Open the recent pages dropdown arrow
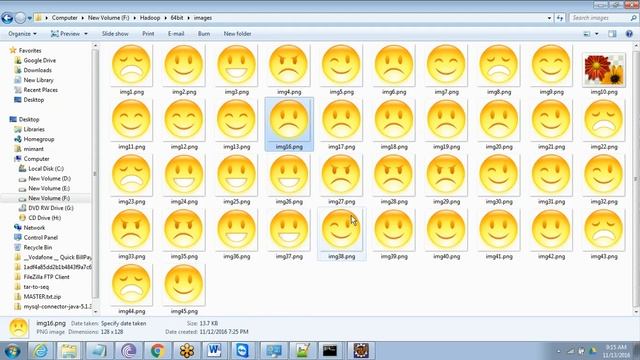This screenshot has height=360, width=640. coord(29,18)
